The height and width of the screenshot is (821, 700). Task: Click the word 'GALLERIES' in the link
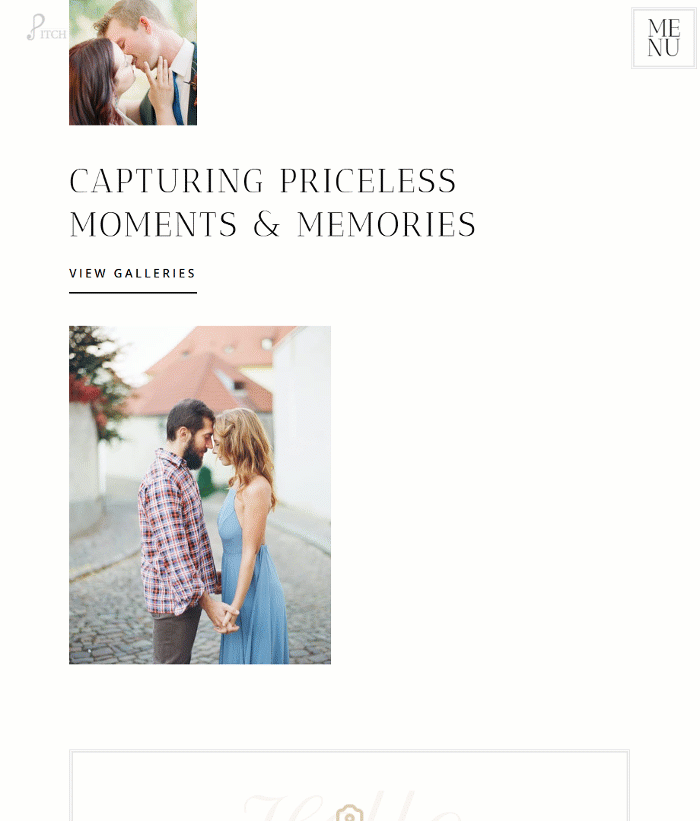[154, 273]
